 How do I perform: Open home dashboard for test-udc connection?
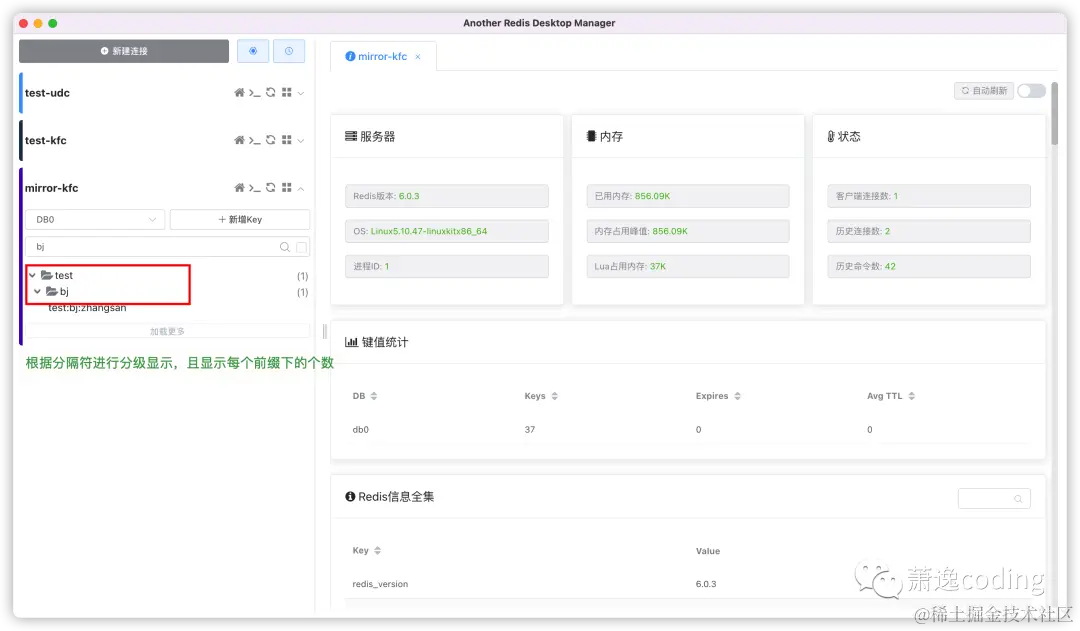pyautogui.click(x=239, y=92)
